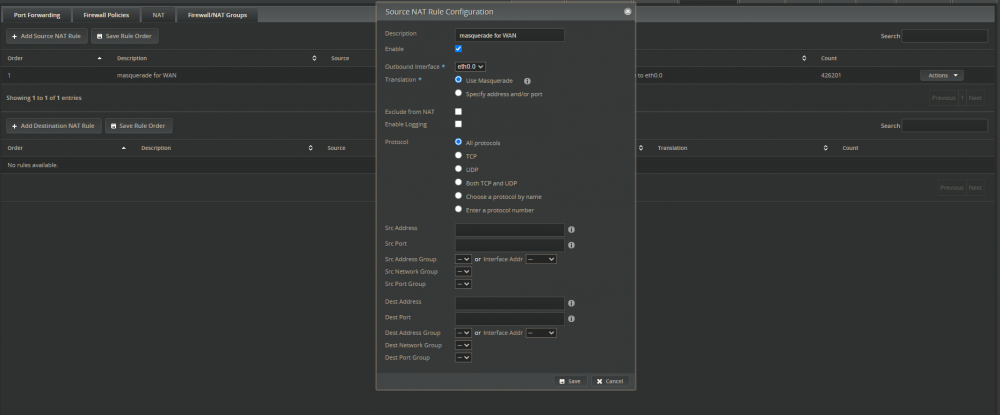The image size is (1000, 415).
Task: Select UDP protocol radio button
Action: (x=458, y=168)
